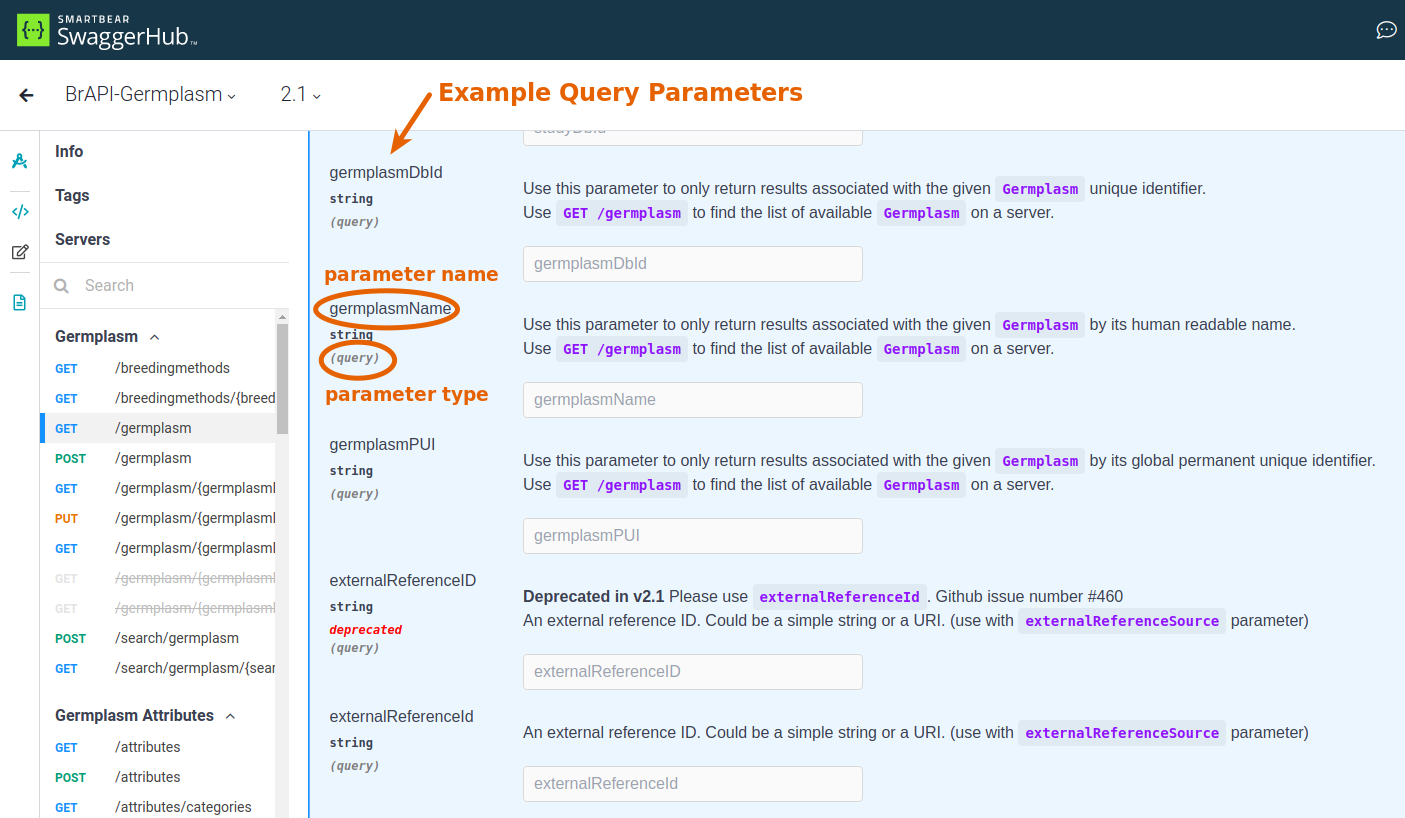This screenshot has width=1405, height=818.
Task: Click the SwaggerHub logo in the header
Action: click(107, 30)
